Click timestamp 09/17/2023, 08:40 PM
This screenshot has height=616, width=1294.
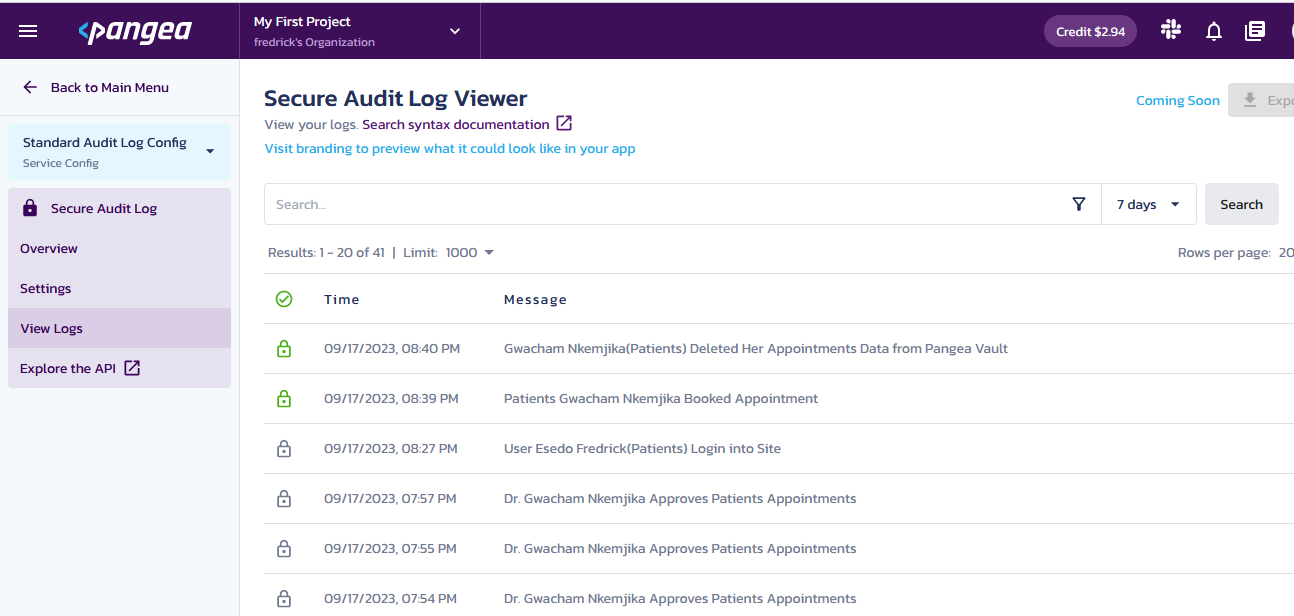pos(392,349)
